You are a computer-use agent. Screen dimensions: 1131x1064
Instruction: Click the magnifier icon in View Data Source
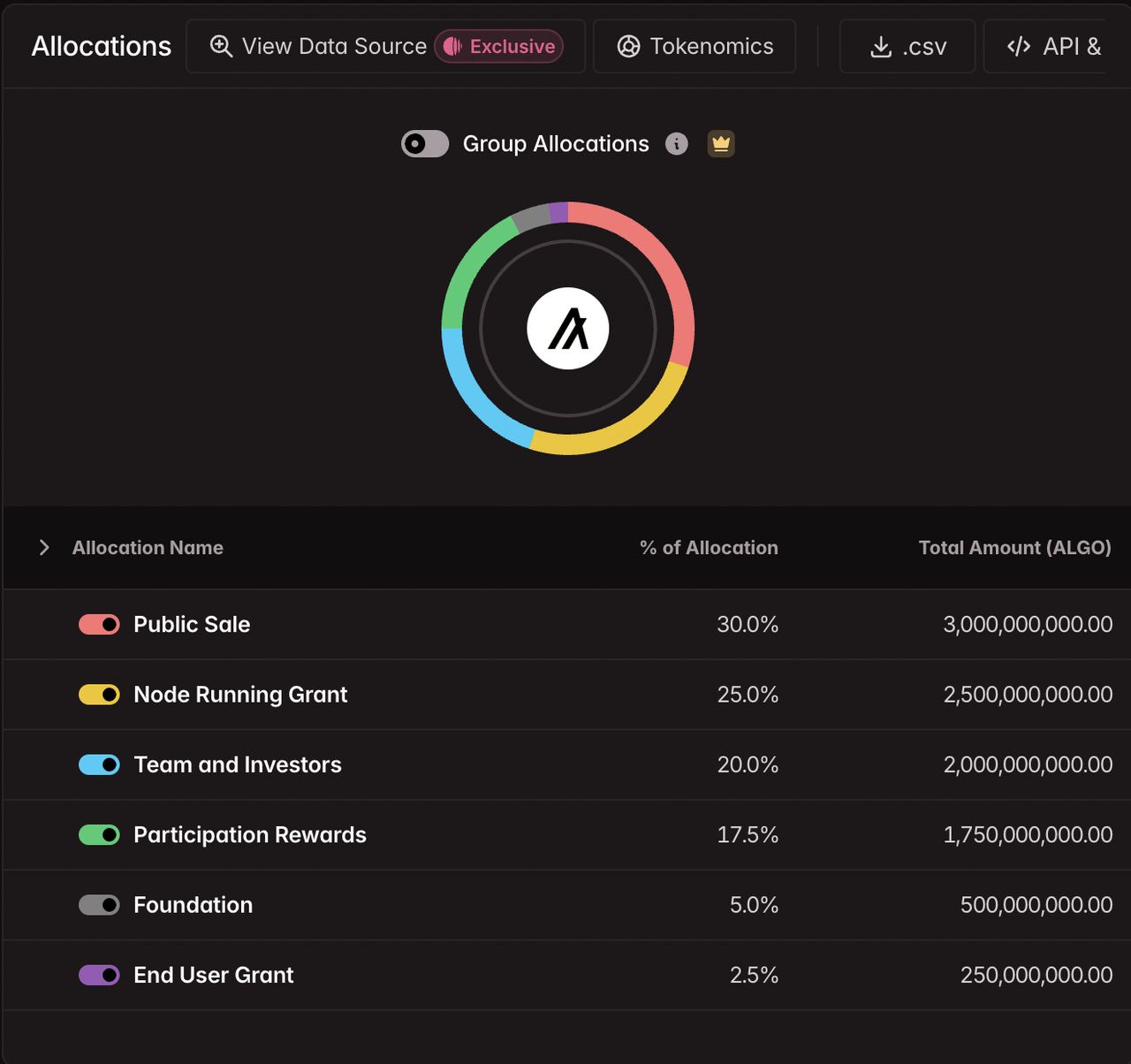[x=221, y=46]
